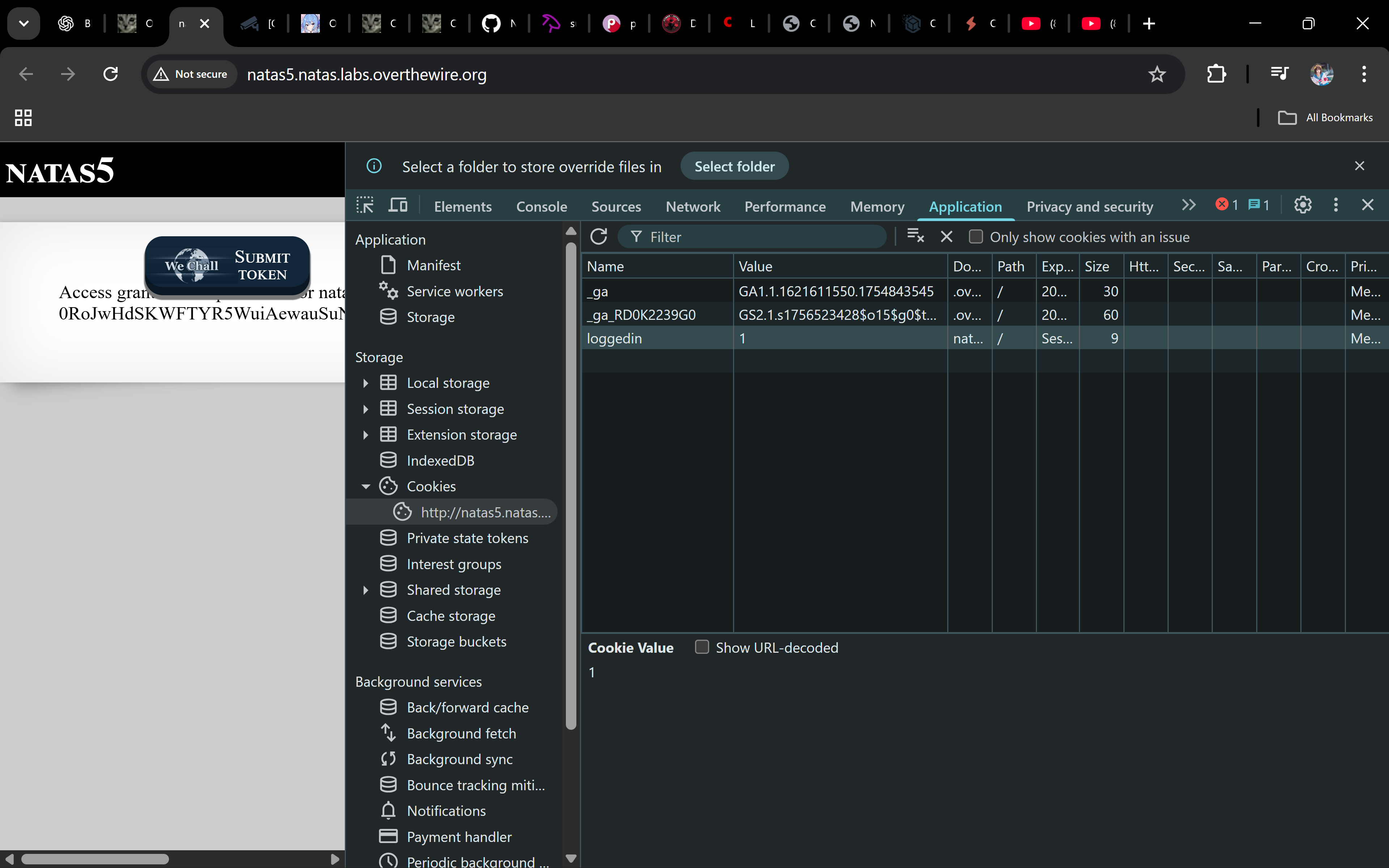Image resolution: width=1389 pixels, height=868 pixels.
Task: Show more DevTools tabs chevron
Action: tap(1188, 205)
